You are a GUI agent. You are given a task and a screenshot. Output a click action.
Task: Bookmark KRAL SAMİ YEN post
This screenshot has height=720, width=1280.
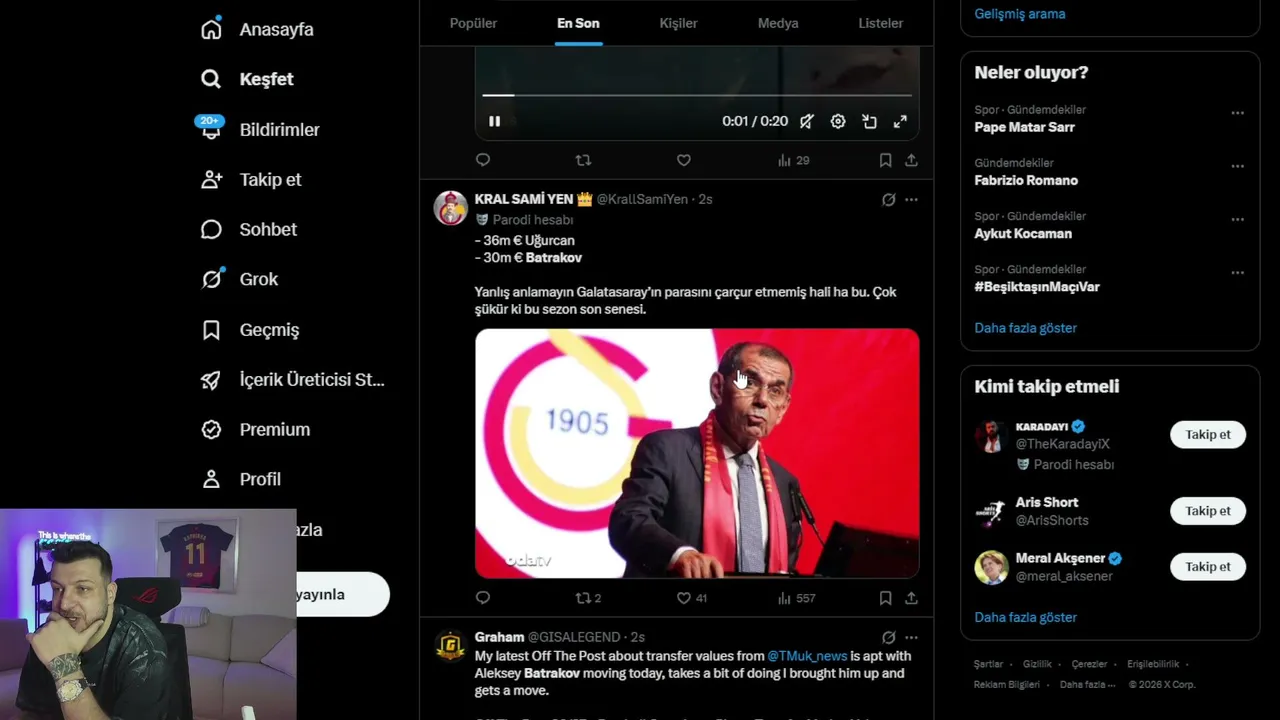(885, 598)
